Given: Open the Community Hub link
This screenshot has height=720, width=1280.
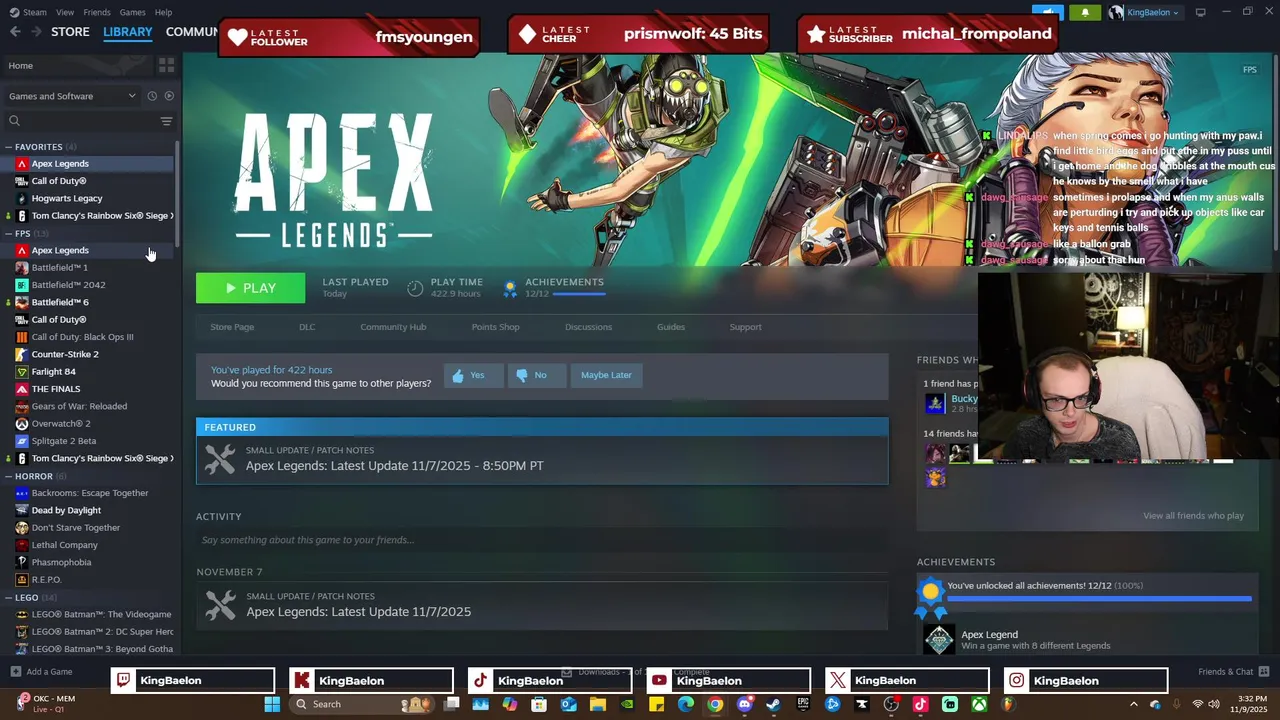Looking at the screenshot, I should [393, 327].
